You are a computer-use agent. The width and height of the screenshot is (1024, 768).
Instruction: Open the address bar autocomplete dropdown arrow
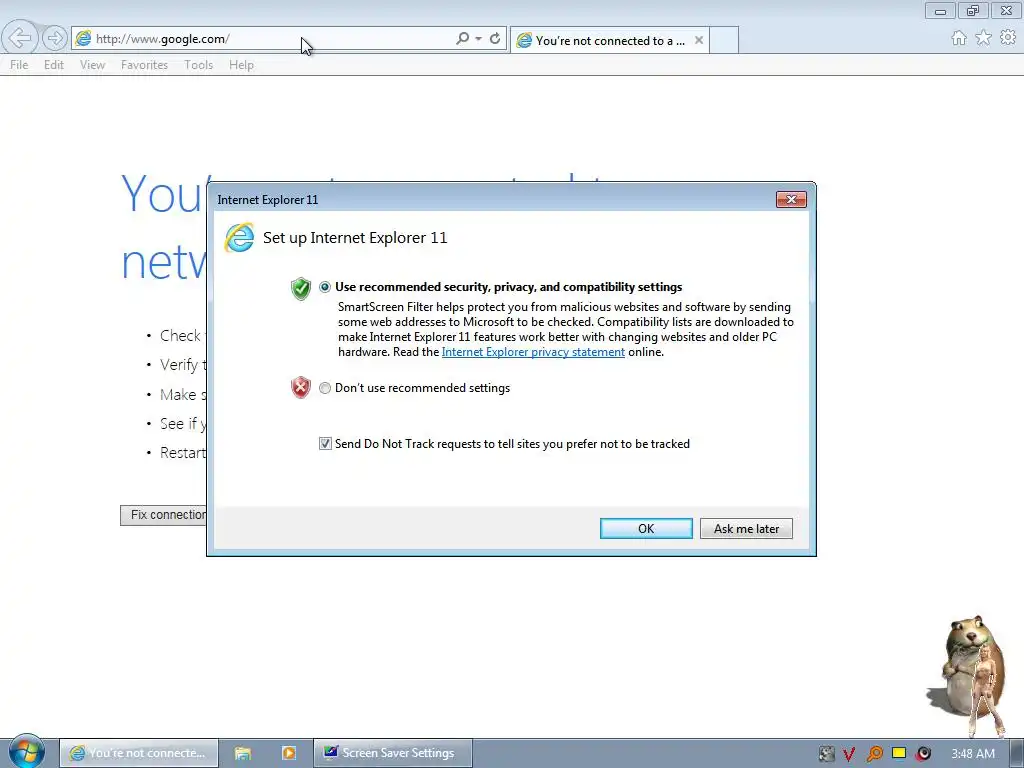click(479, 39)
